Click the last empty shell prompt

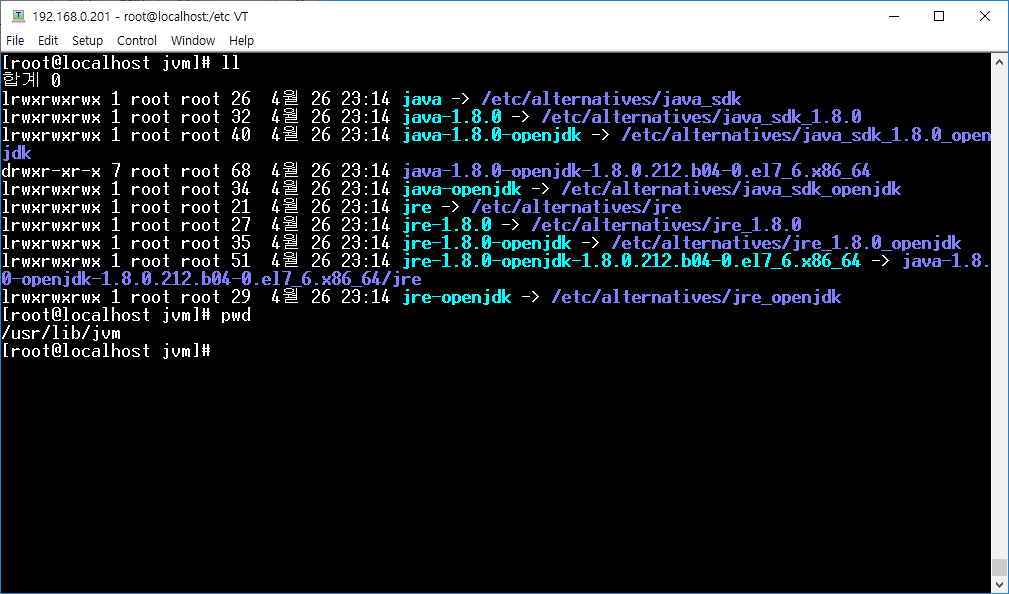tap(106, 351)
